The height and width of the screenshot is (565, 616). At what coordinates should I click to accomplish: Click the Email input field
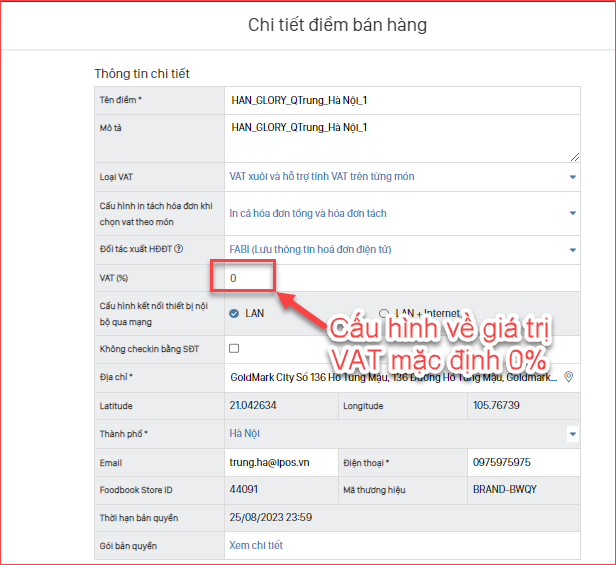[280, 463]
